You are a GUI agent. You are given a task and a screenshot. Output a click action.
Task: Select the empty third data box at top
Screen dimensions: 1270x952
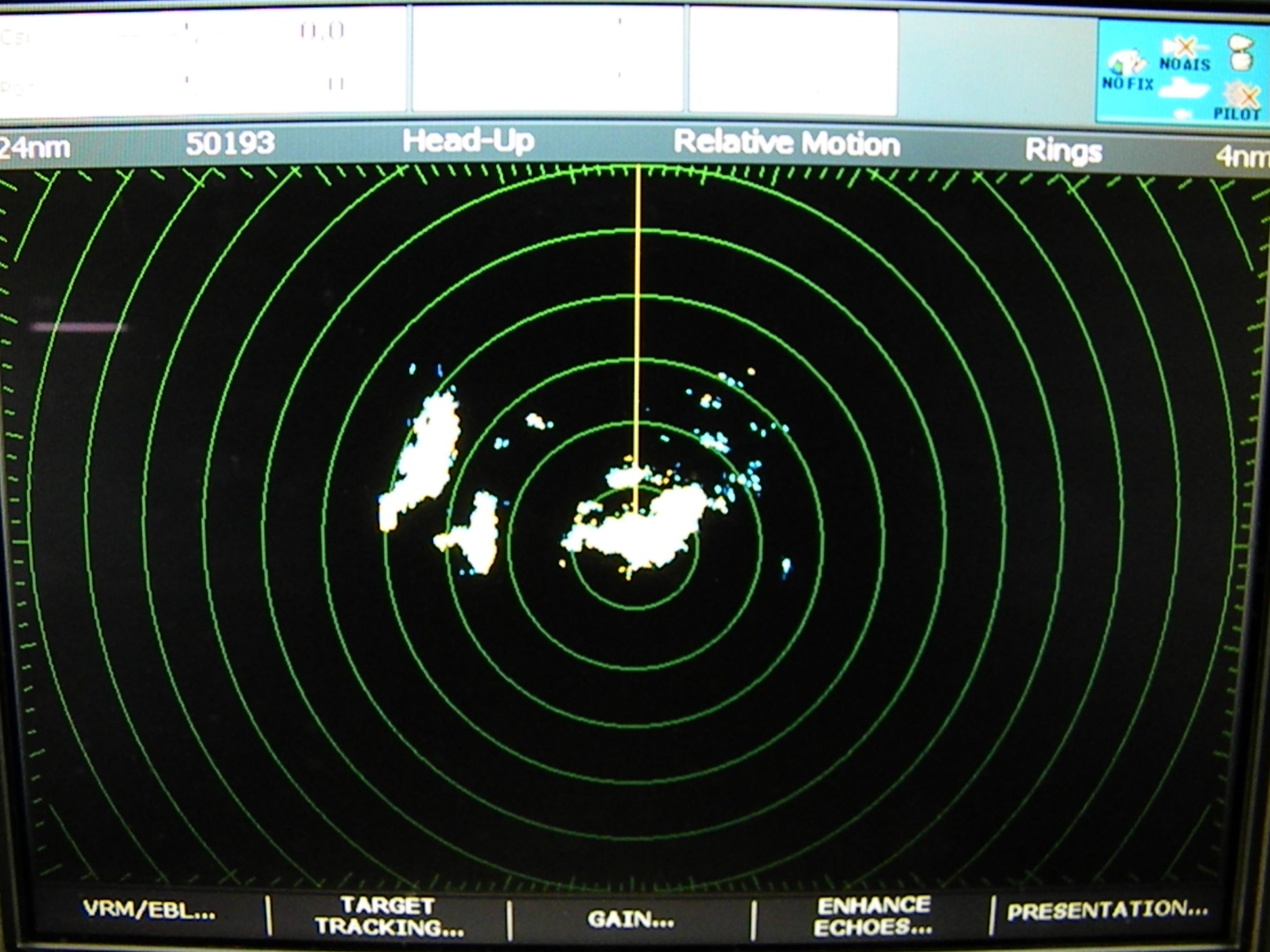click(793, 62)
